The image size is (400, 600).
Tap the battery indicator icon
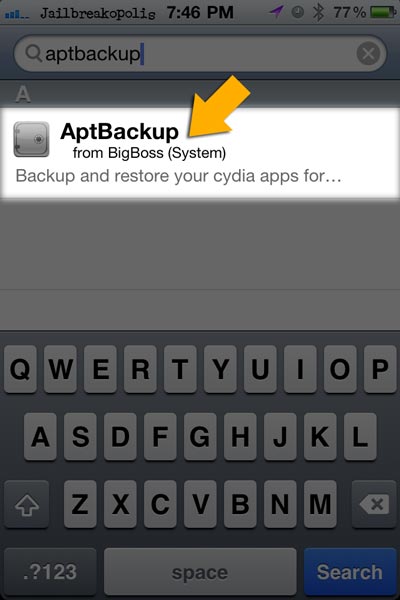(383, 12)
